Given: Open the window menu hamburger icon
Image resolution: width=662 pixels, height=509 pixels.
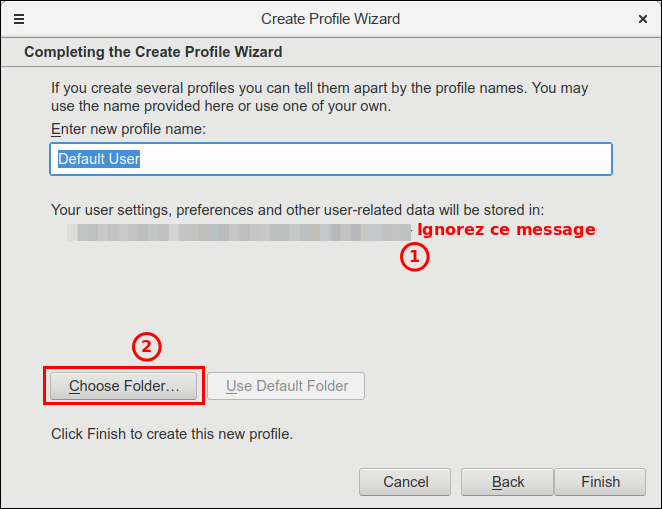Looking at the screenshot, I should (x=19, y=19).
